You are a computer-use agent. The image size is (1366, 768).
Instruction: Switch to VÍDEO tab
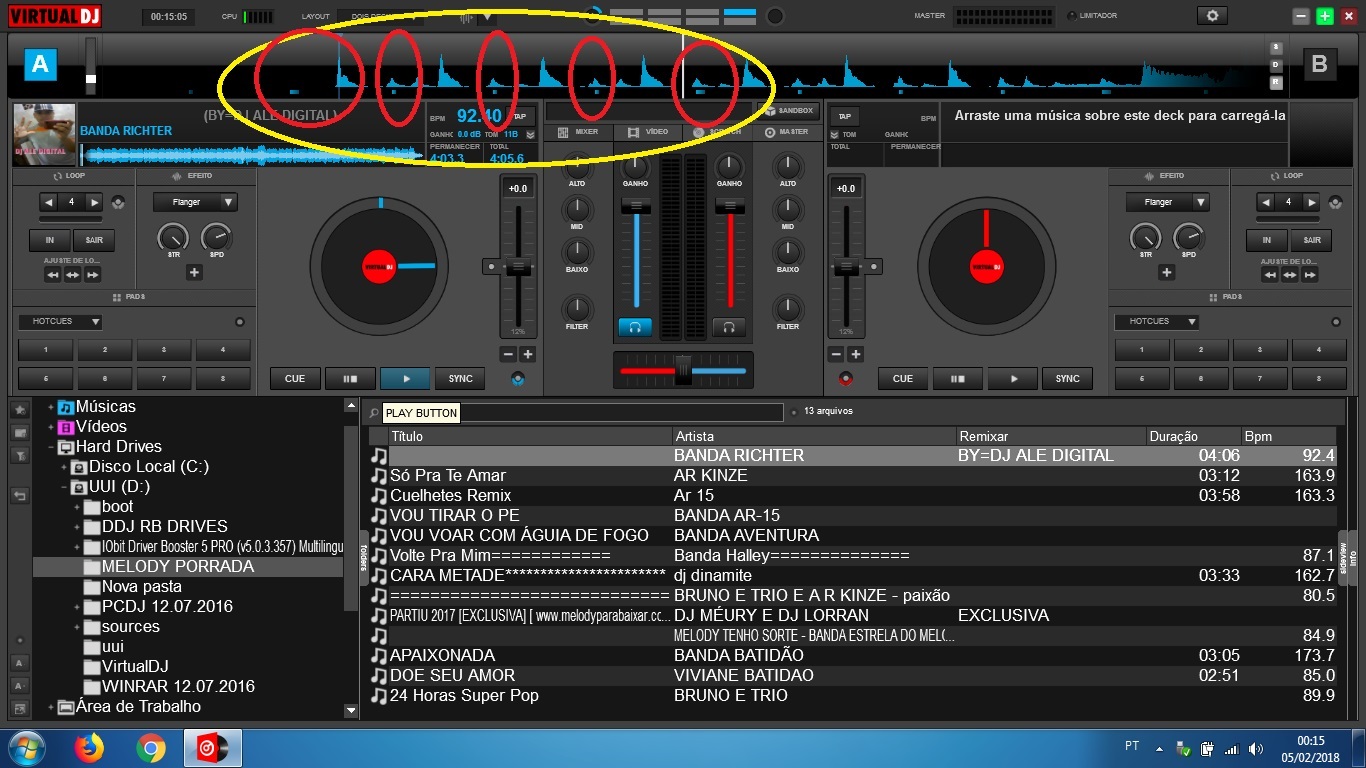click(648, 132)
